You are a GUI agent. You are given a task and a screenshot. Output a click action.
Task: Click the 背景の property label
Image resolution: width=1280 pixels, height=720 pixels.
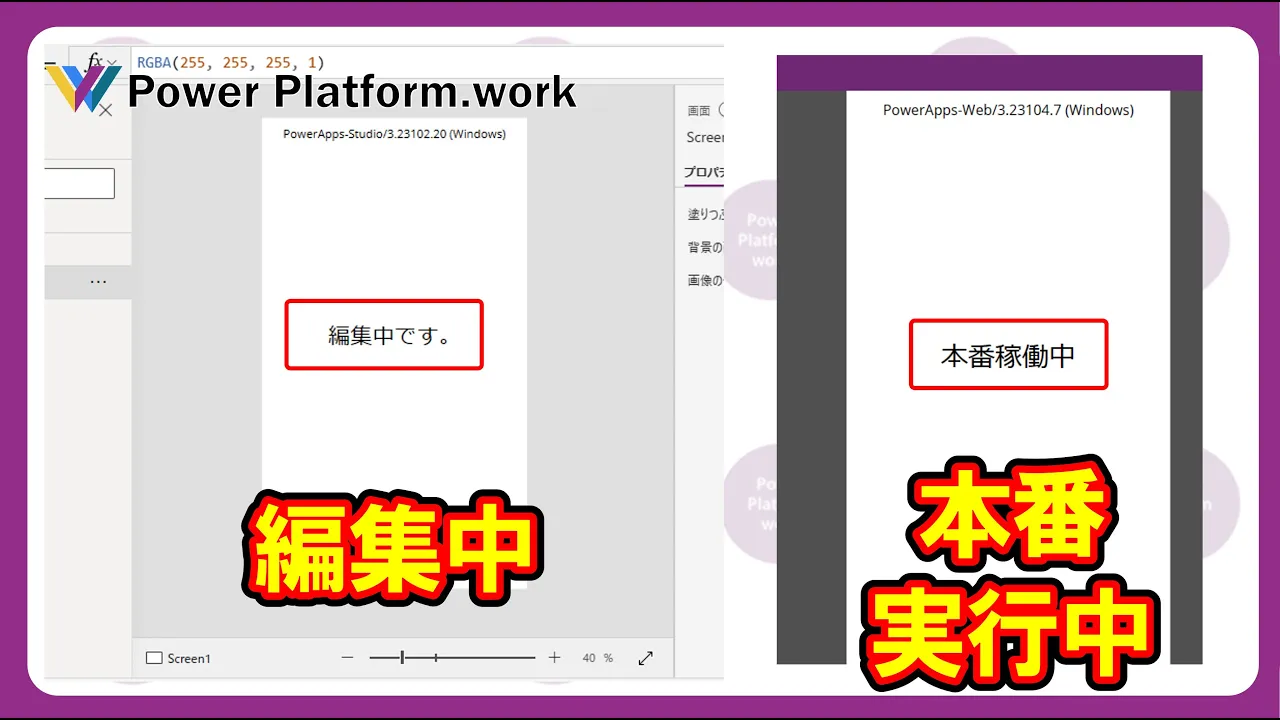[x=705, y=247]
